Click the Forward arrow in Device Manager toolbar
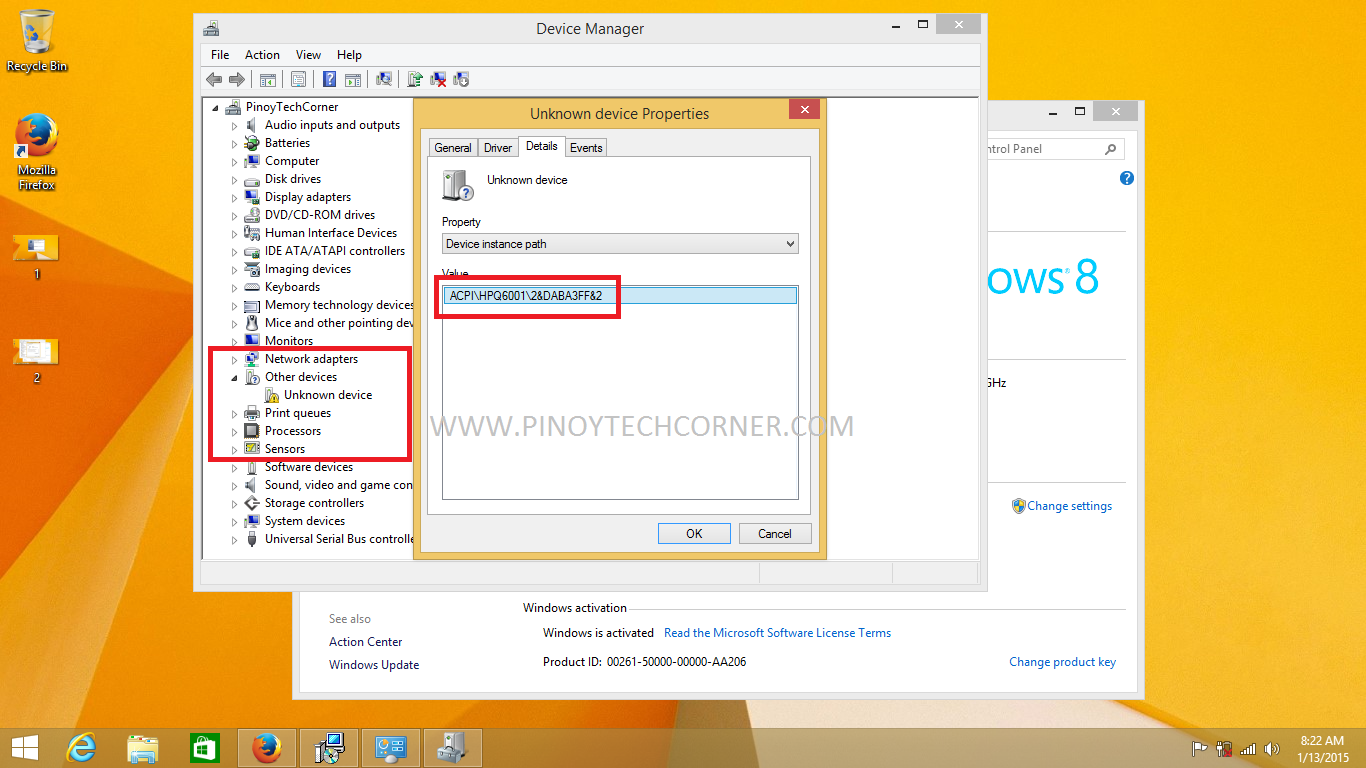This screenshot has height=768, width=1366. [x=237, y=79]
